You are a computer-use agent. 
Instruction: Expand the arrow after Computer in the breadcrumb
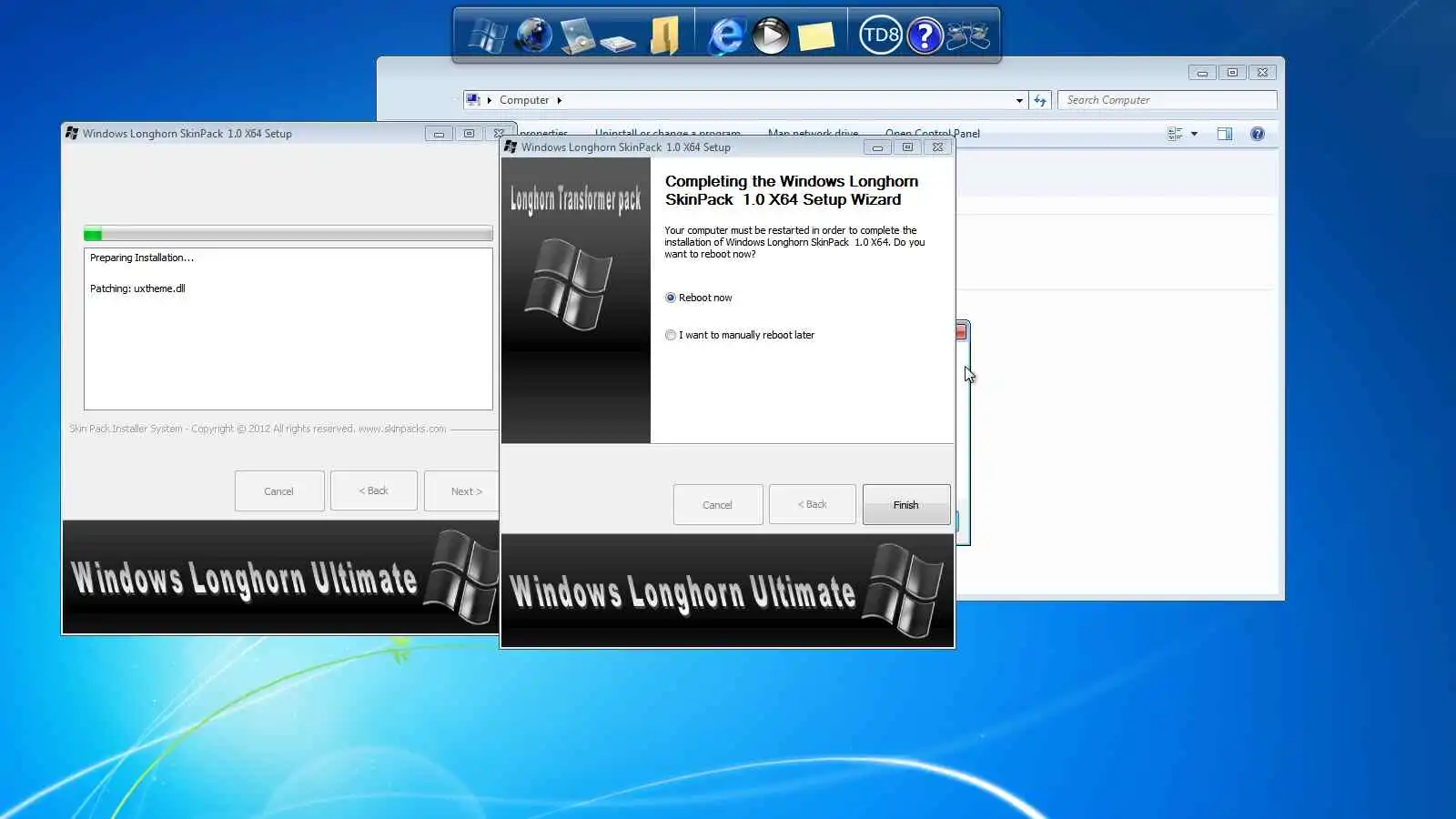(x=559, y=100)
